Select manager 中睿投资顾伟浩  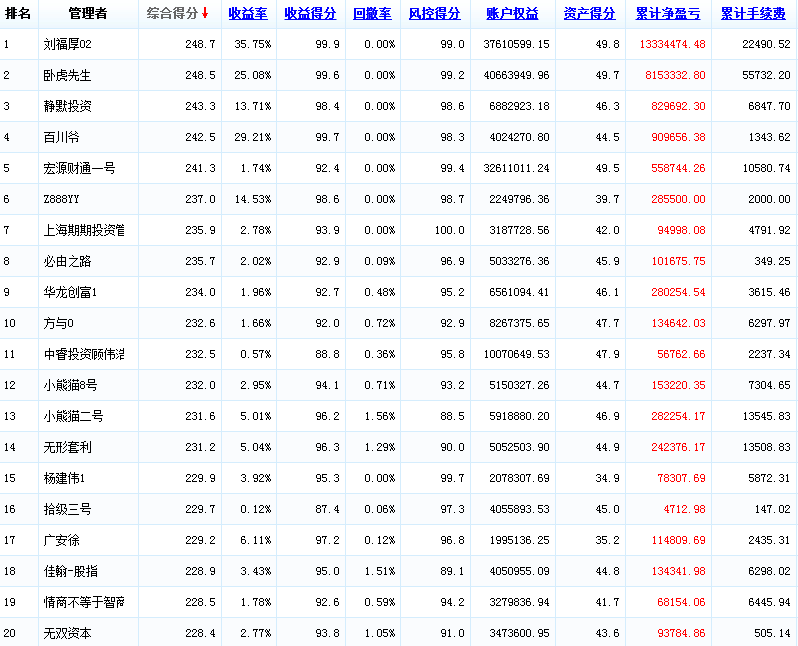tap(84, 354)
